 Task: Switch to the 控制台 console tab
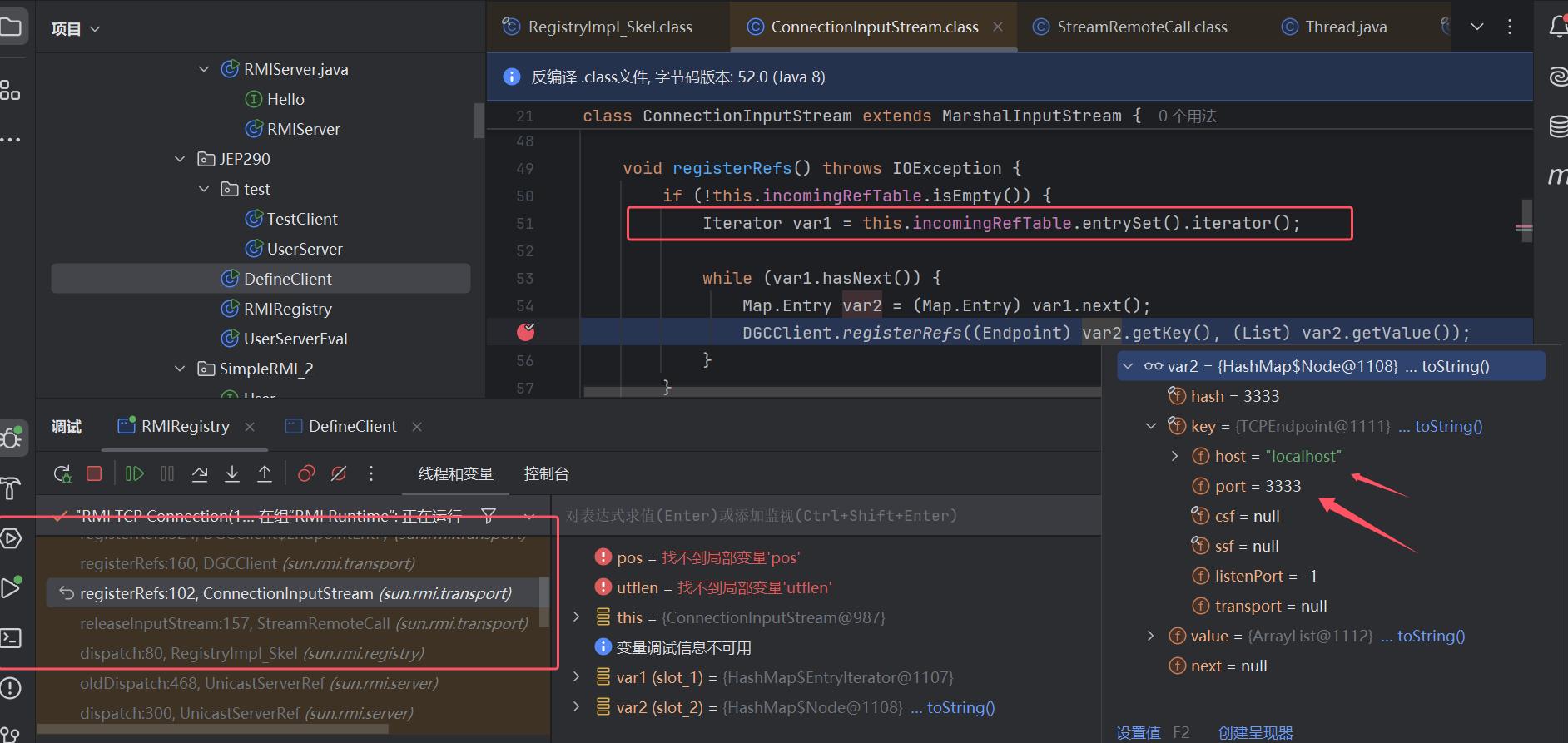547,474
